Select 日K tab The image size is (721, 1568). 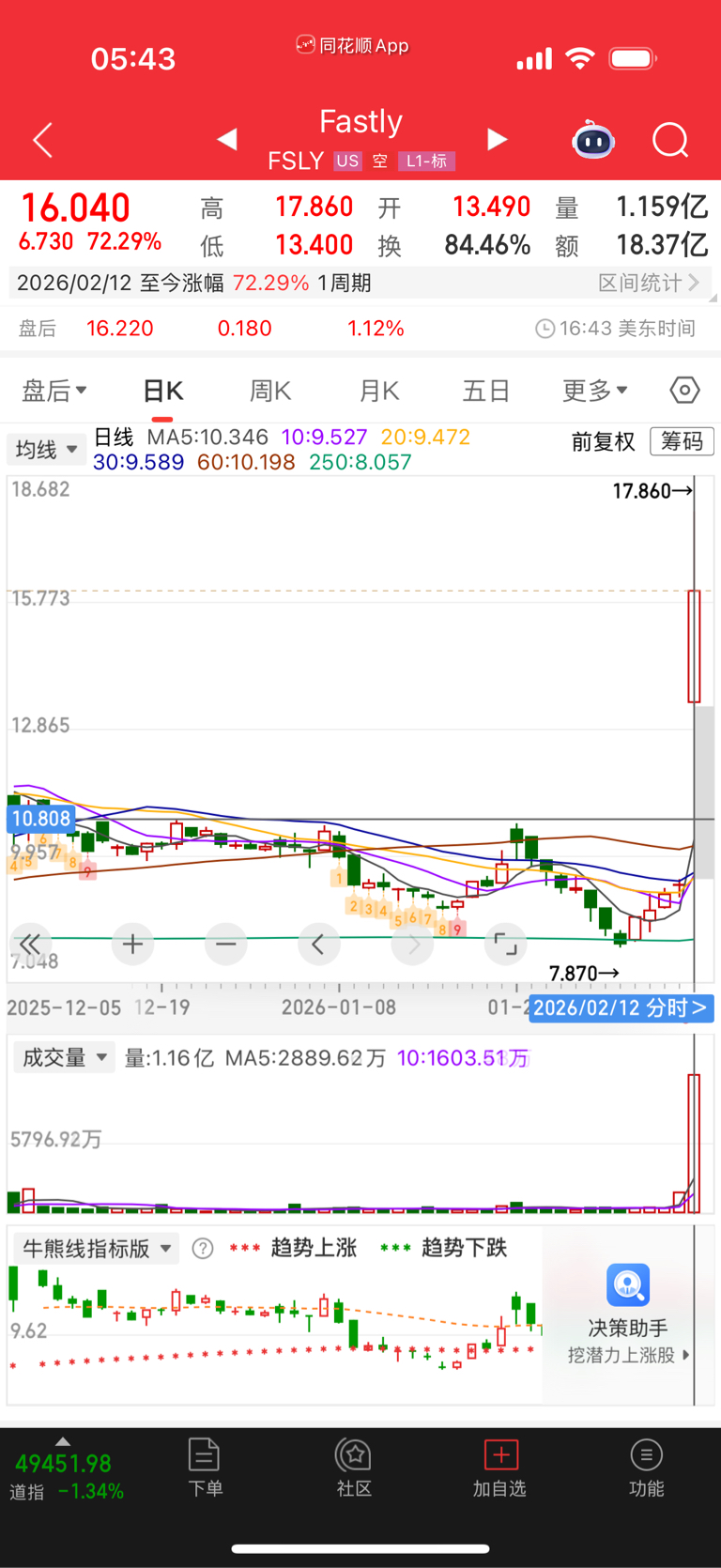[162, 391]
